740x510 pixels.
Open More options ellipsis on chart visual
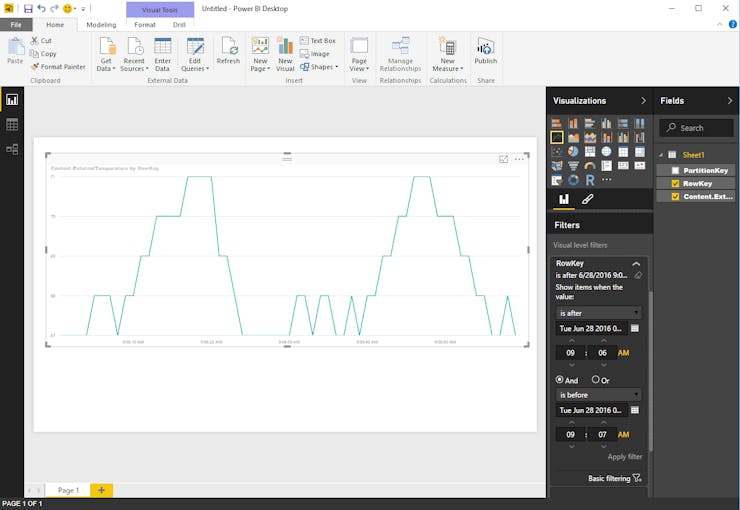[519, 159]
